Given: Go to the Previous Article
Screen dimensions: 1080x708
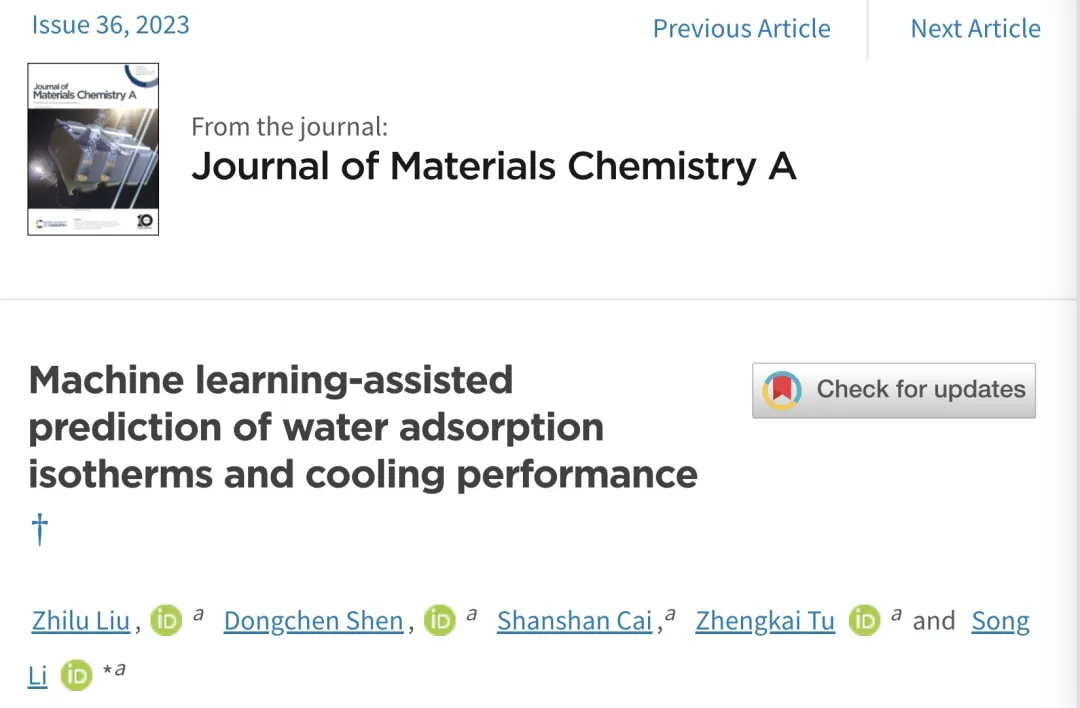Looking at the screenshot, I should (x=741, y=28).
